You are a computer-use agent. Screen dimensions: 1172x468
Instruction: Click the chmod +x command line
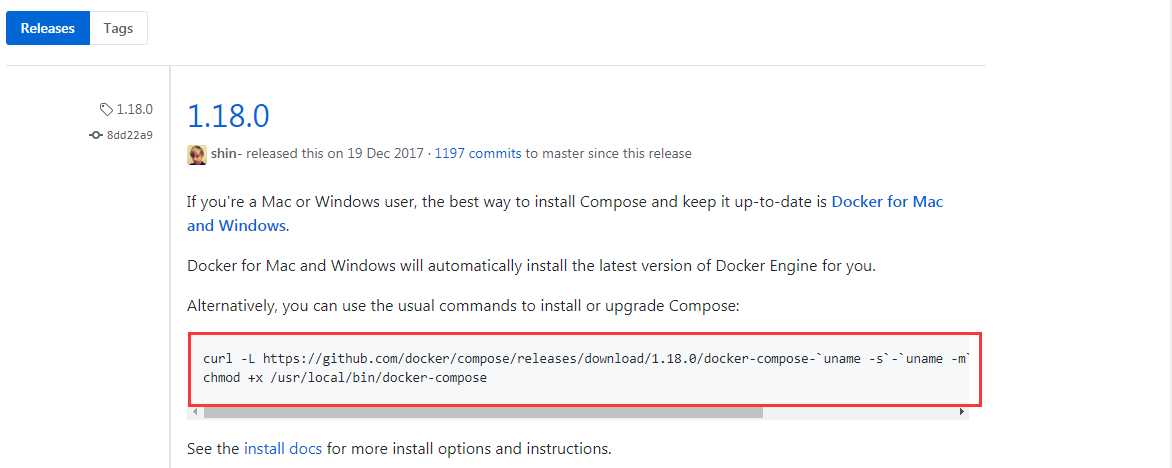click(345, 378)
